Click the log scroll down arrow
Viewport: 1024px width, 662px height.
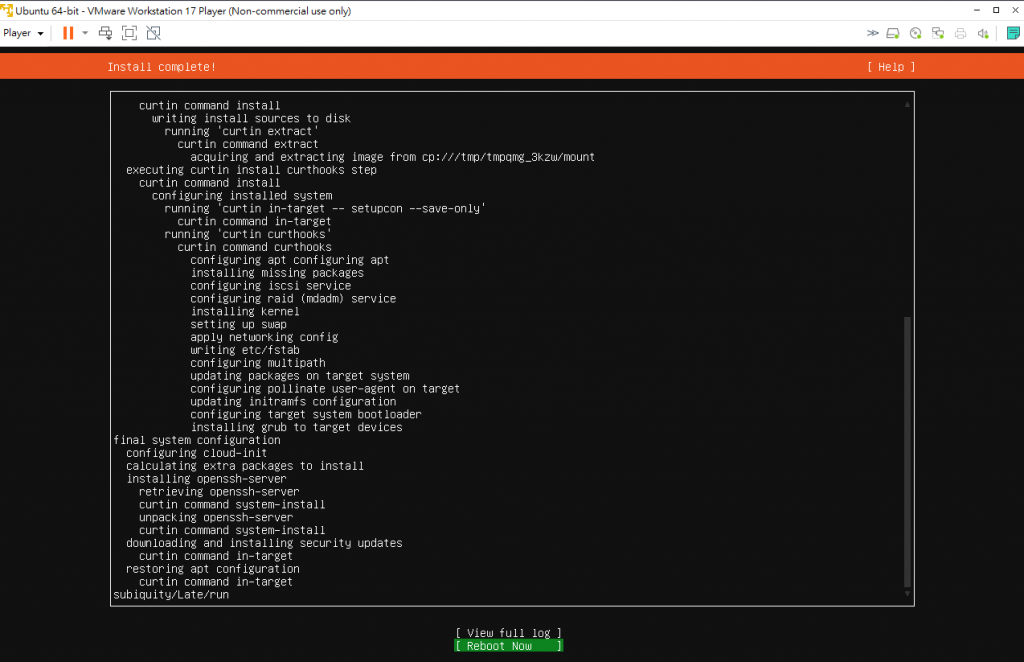pos(907,593)
